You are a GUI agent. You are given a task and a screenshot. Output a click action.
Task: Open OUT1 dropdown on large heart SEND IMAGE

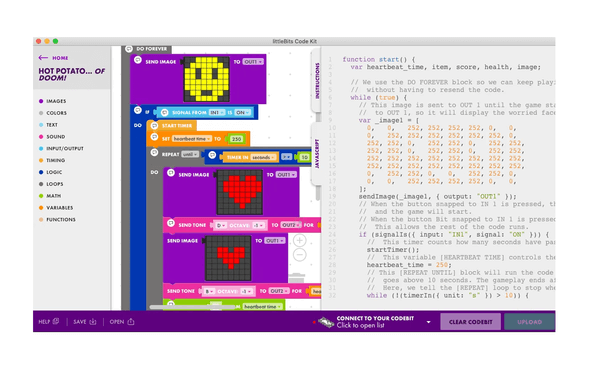click(286, 175)
